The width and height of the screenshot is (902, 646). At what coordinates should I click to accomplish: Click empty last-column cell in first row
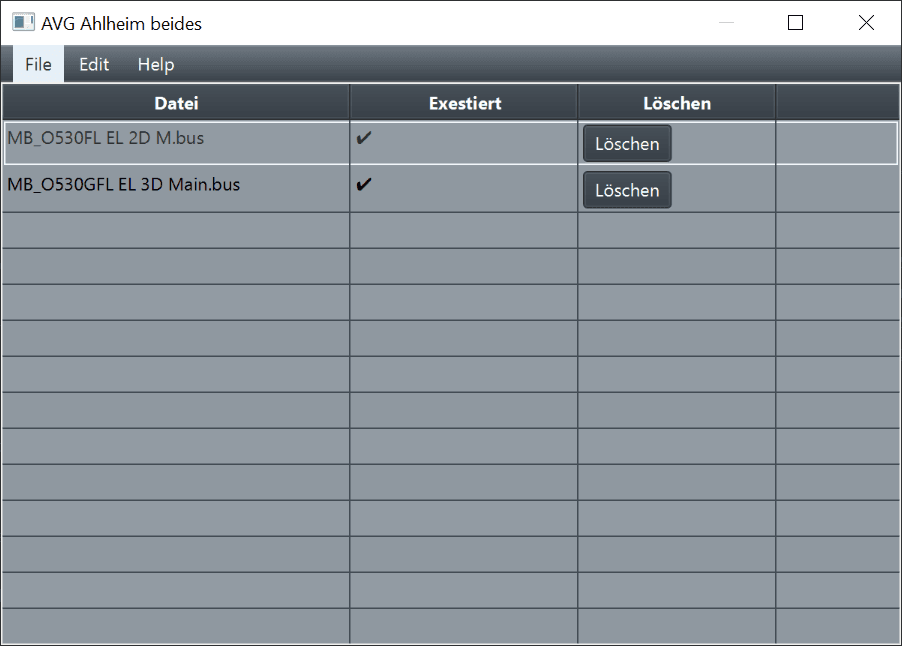click(x=837, y=143)
